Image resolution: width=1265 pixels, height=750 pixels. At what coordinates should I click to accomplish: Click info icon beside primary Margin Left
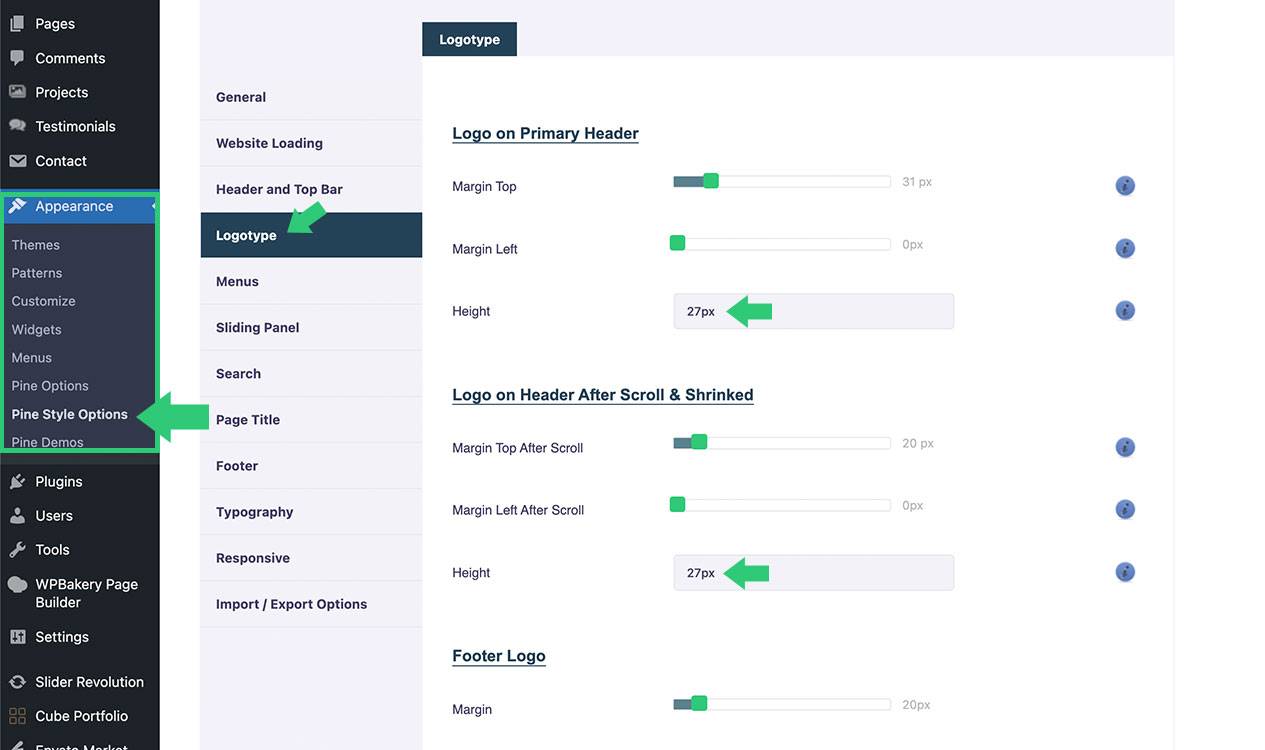pyautogui.click(x=1125, y=248)
